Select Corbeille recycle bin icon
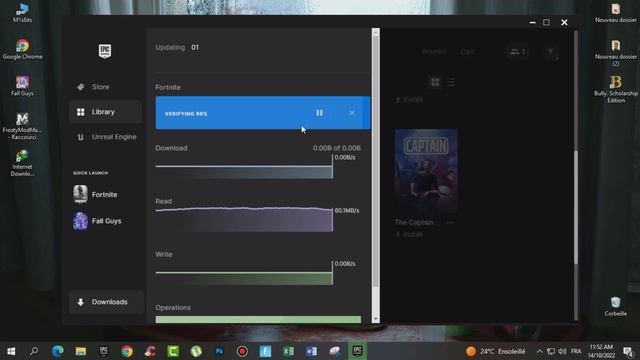The height and width of the screenshot is (360, 640). (x=616, y=306)
